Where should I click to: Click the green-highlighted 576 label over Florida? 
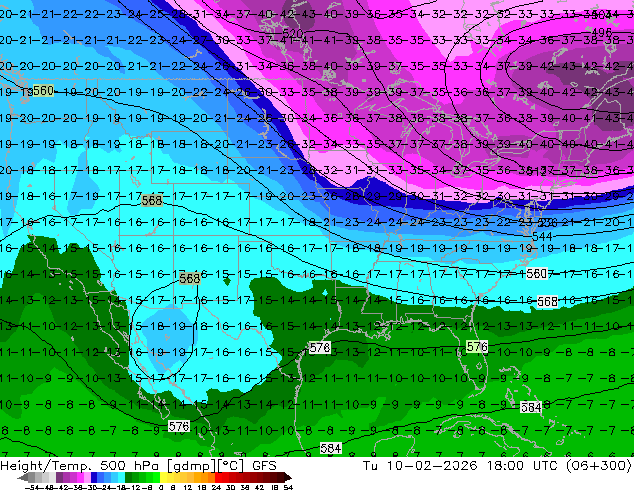(477, 347)
